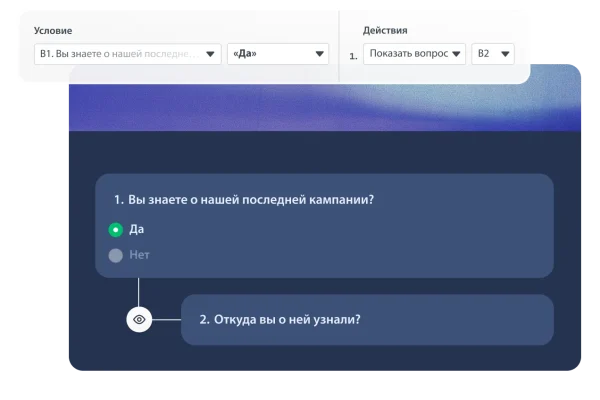Select the Нет radio button

(x=116, y=255)
